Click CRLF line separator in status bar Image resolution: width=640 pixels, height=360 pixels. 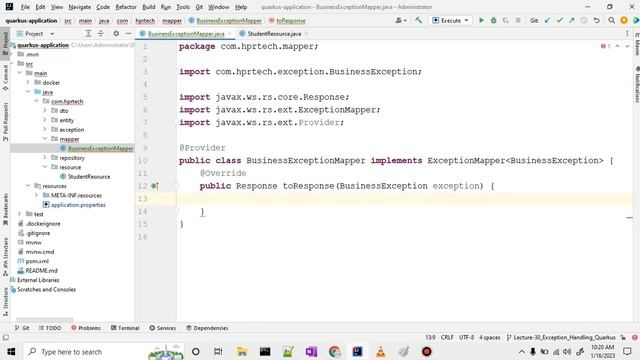point(447,337)
